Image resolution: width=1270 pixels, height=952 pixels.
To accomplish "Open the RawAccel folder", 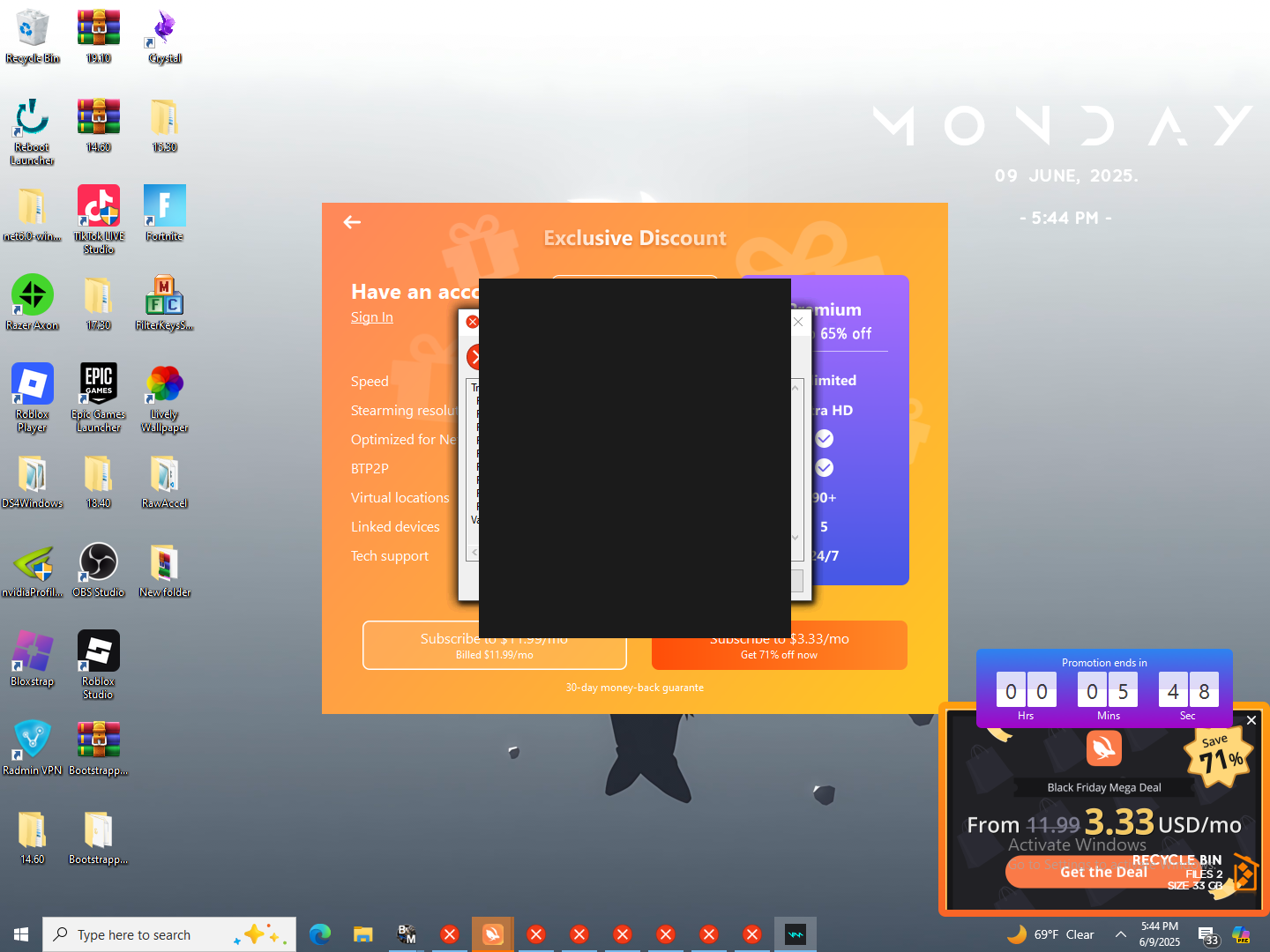I will click(x=165, y=481).
